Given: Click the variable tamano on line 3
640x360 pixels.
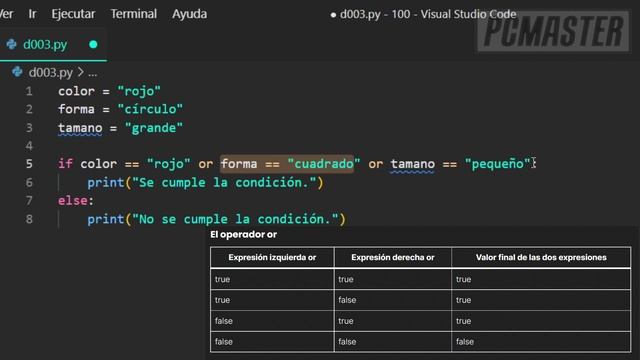Looking at the screenshot, I should (x=80, y=128).
